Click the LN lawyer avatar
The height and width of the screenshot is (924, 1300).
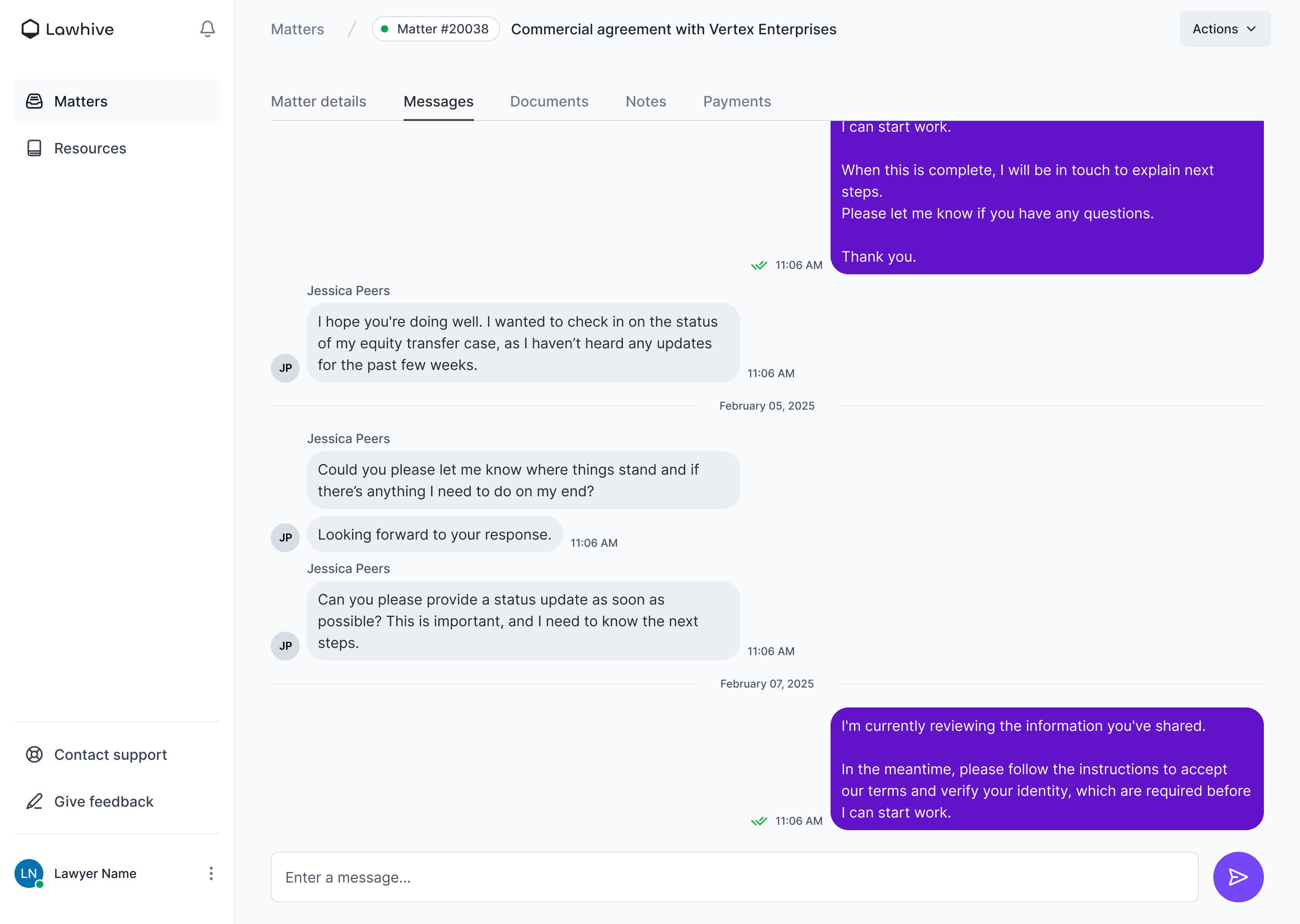[29, 873]
